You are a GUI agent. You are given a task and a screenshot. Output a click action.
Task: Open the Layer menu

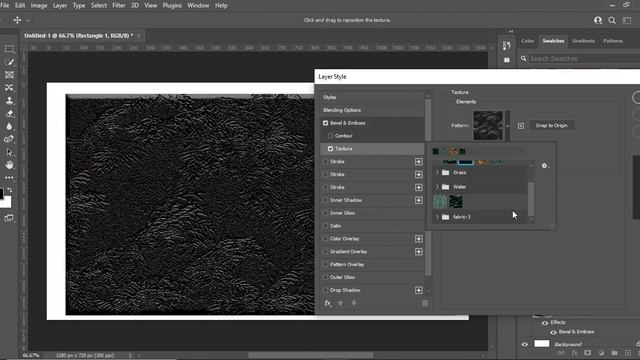[x=60, y=6]
